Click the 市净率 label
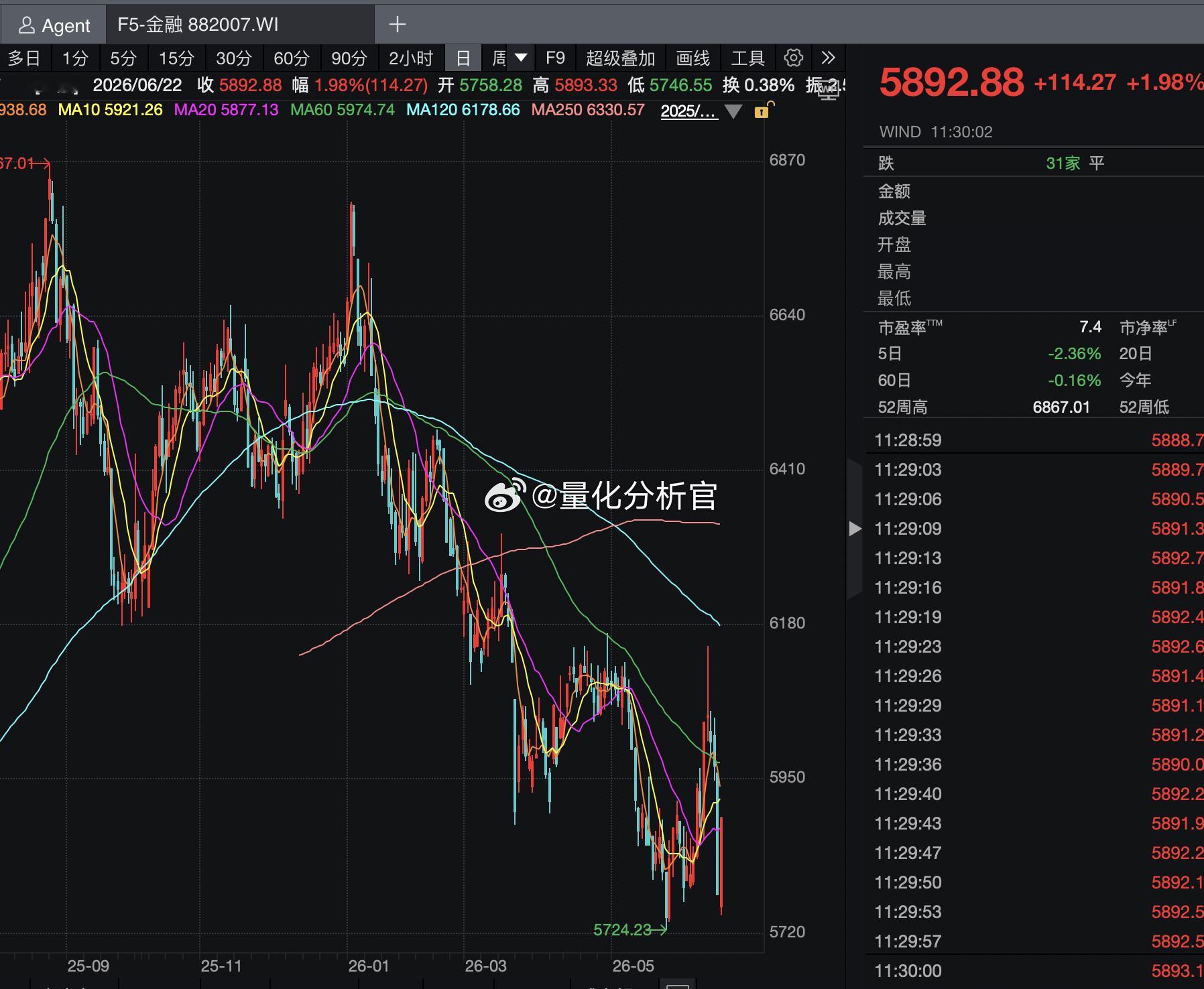 (1148, 327)
